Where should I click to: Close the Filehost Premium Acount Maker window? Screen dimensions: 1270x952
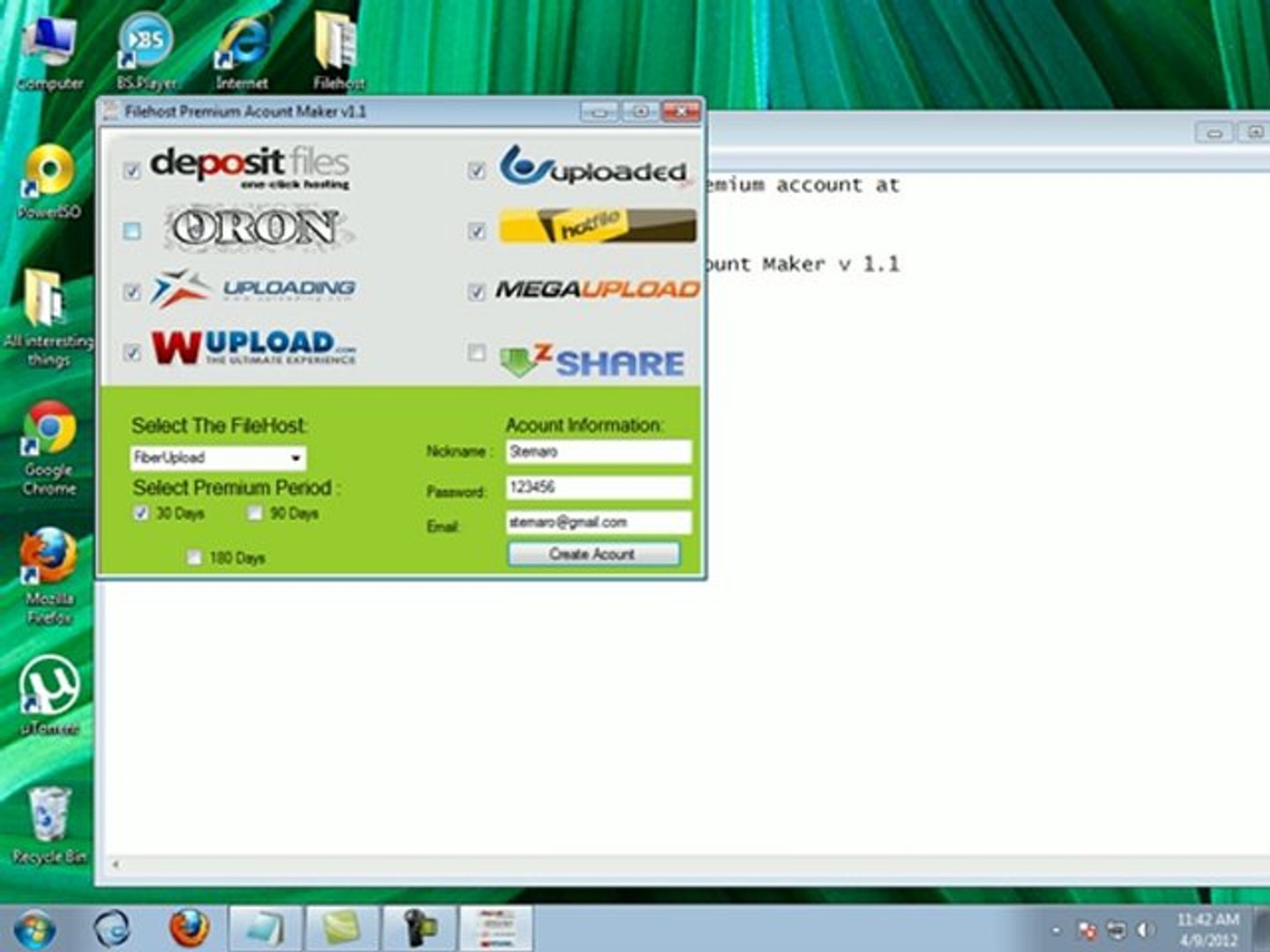point(681,112)
